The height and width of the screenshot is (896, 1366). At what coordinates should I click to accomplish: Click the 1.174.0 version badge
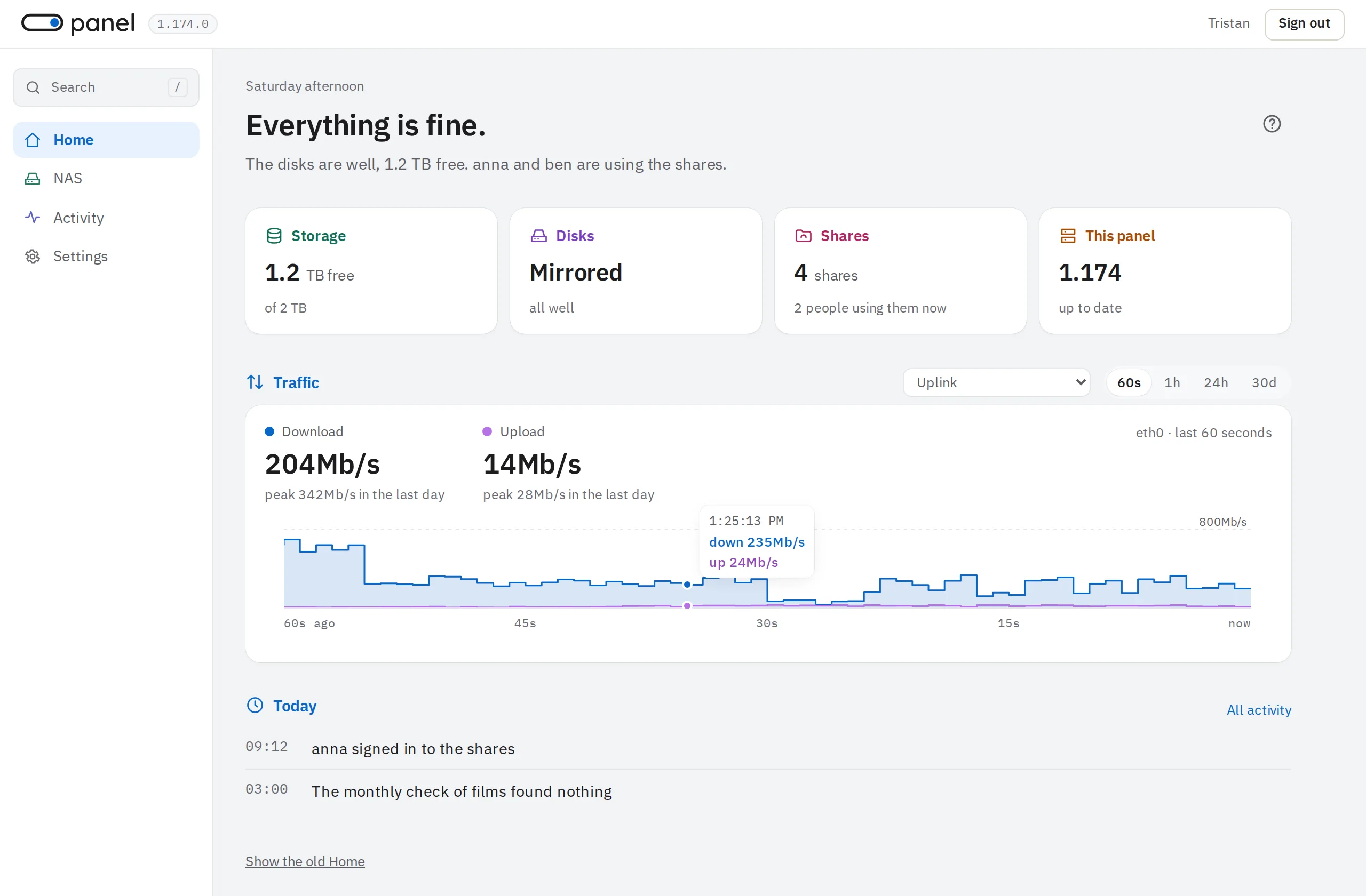182,23
